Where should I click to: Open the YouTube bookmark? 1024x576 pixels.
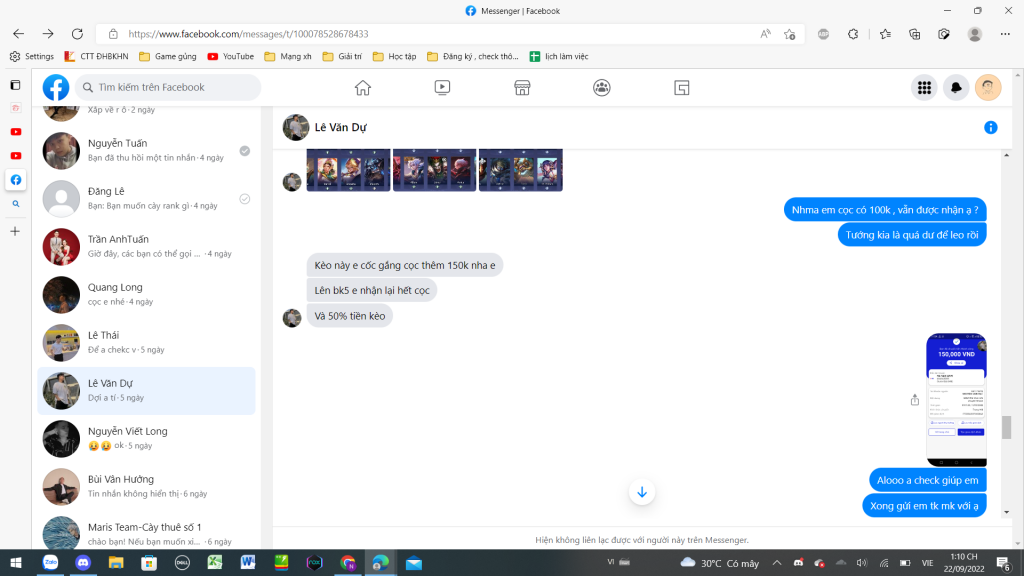click(230, 56)
